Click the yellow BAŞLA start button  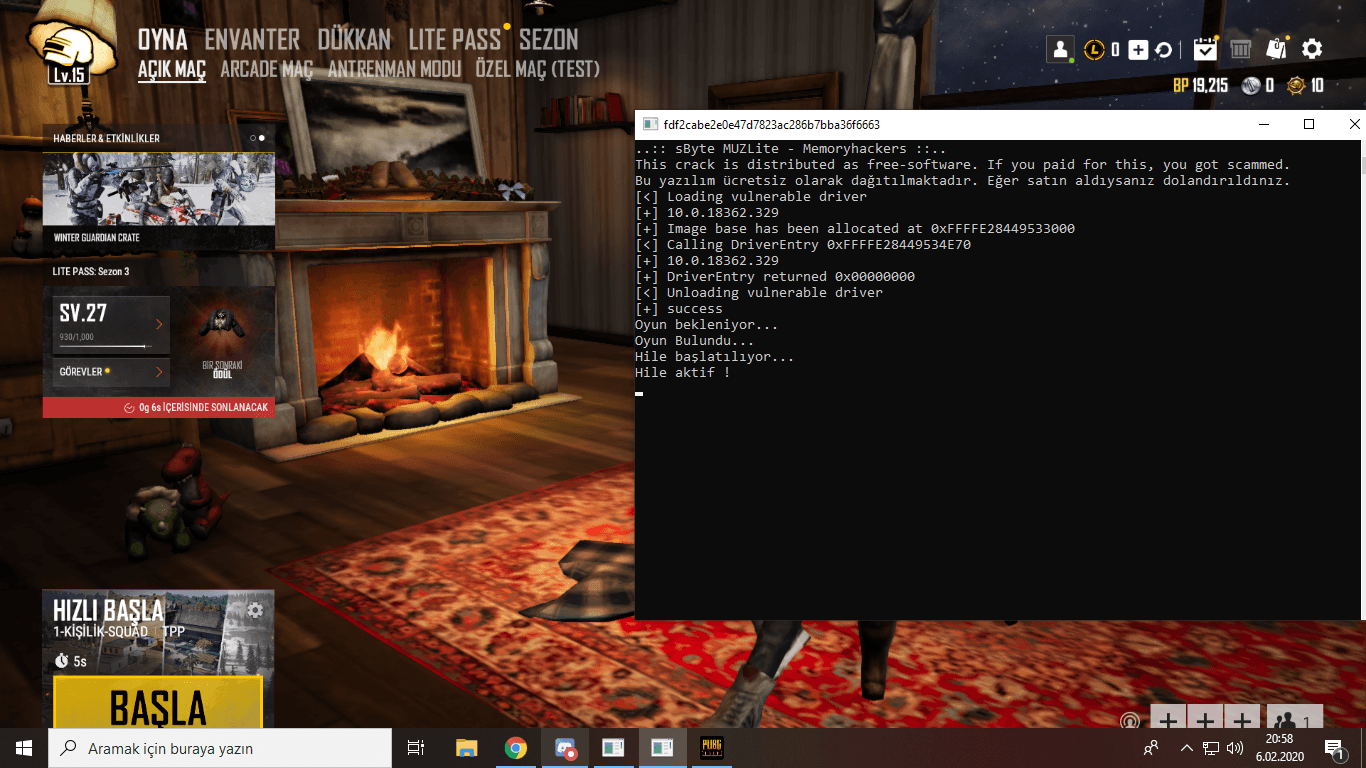[x=158, y=703]
